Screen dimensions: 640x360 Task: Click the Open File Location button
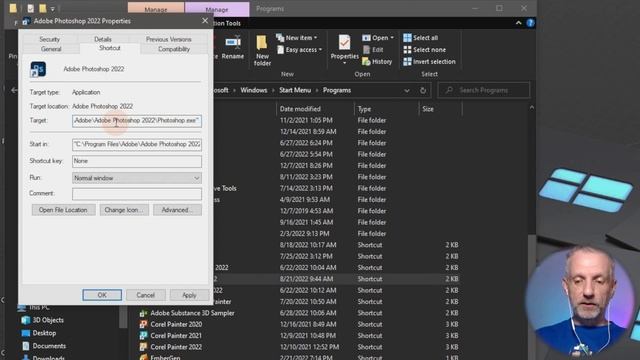tap(63, 210)
